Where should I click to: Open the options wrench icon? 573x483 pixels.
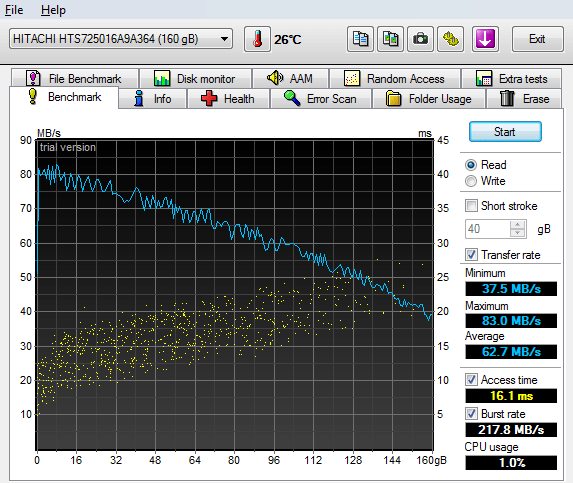tap(451, 39)
